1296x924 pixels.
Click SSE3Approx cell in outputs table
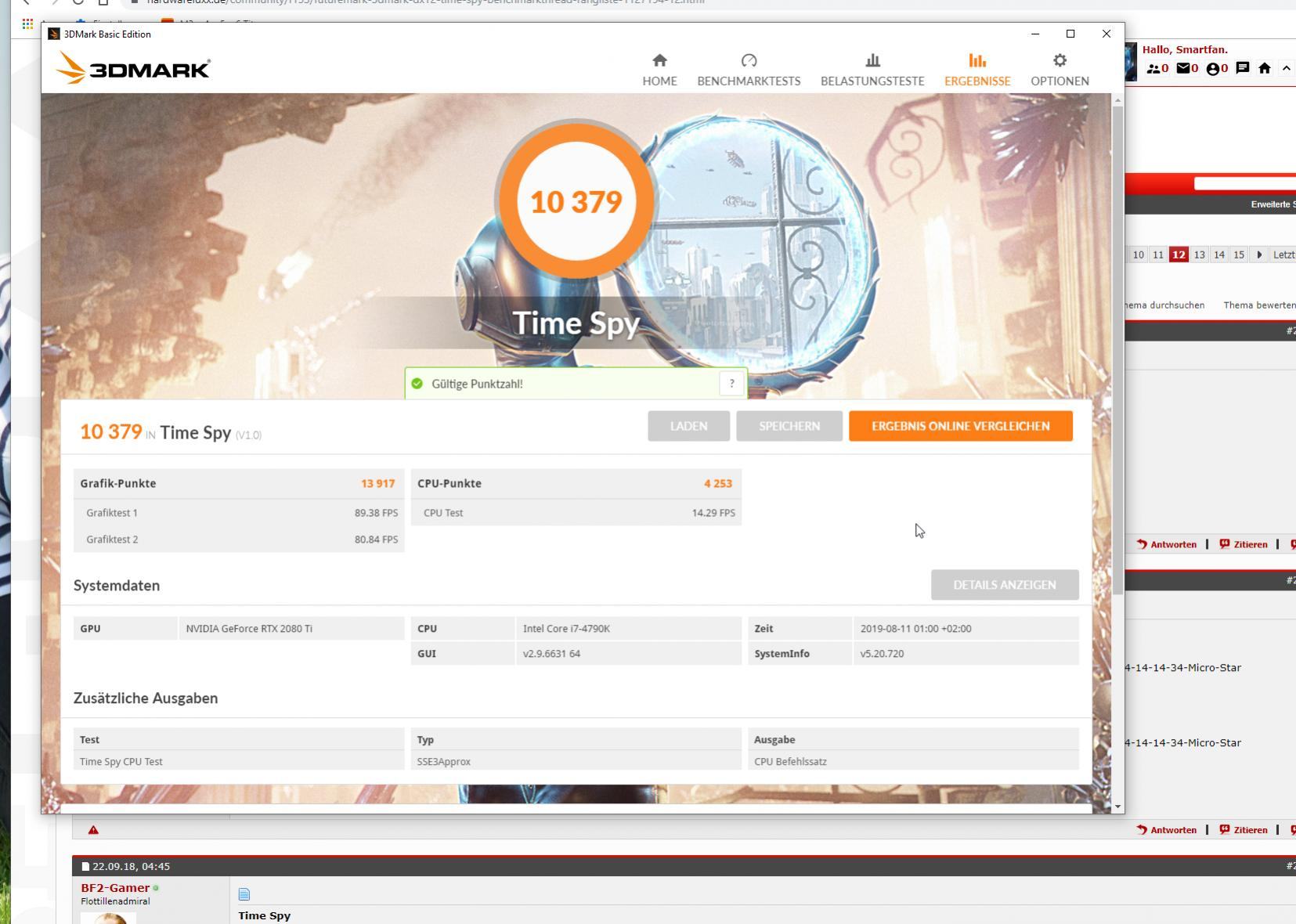(x=443, y=761)
